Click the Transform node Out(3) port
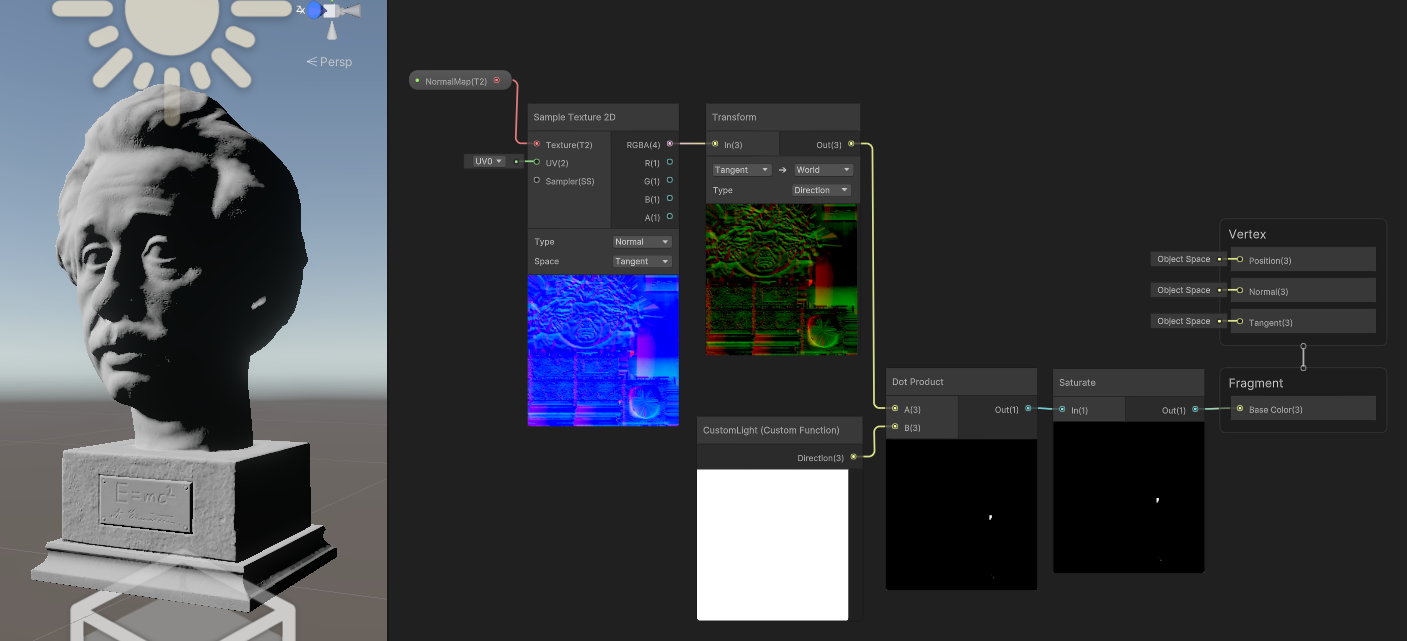 [x=851, y=144]
